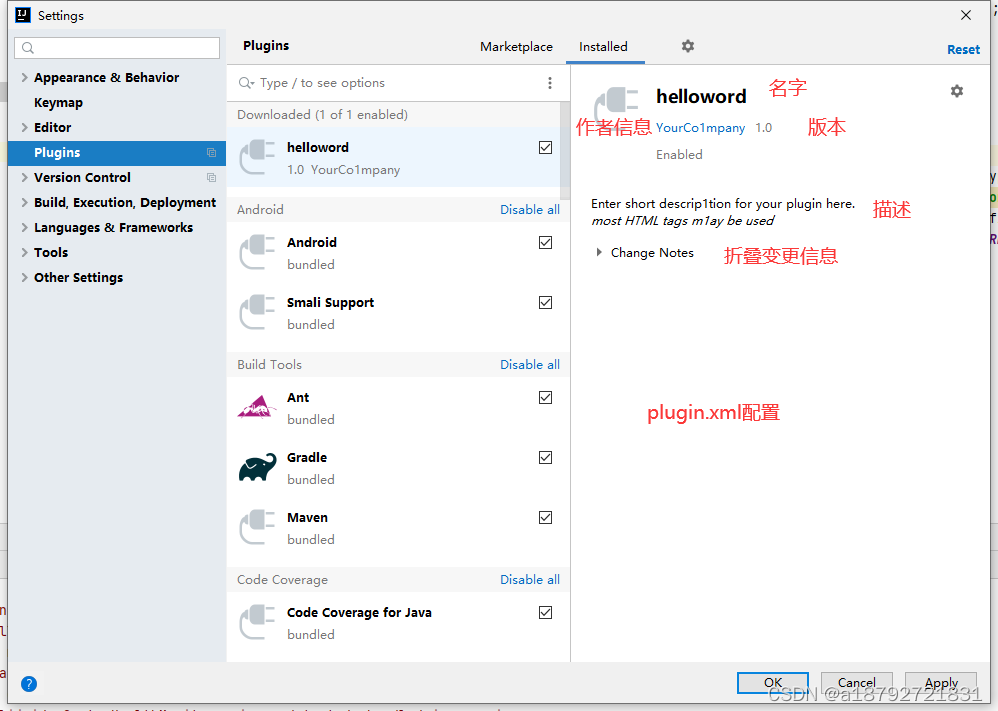Select Code Coverage for Java name
This screenshot has width=998, height=711.
[359, 612]
